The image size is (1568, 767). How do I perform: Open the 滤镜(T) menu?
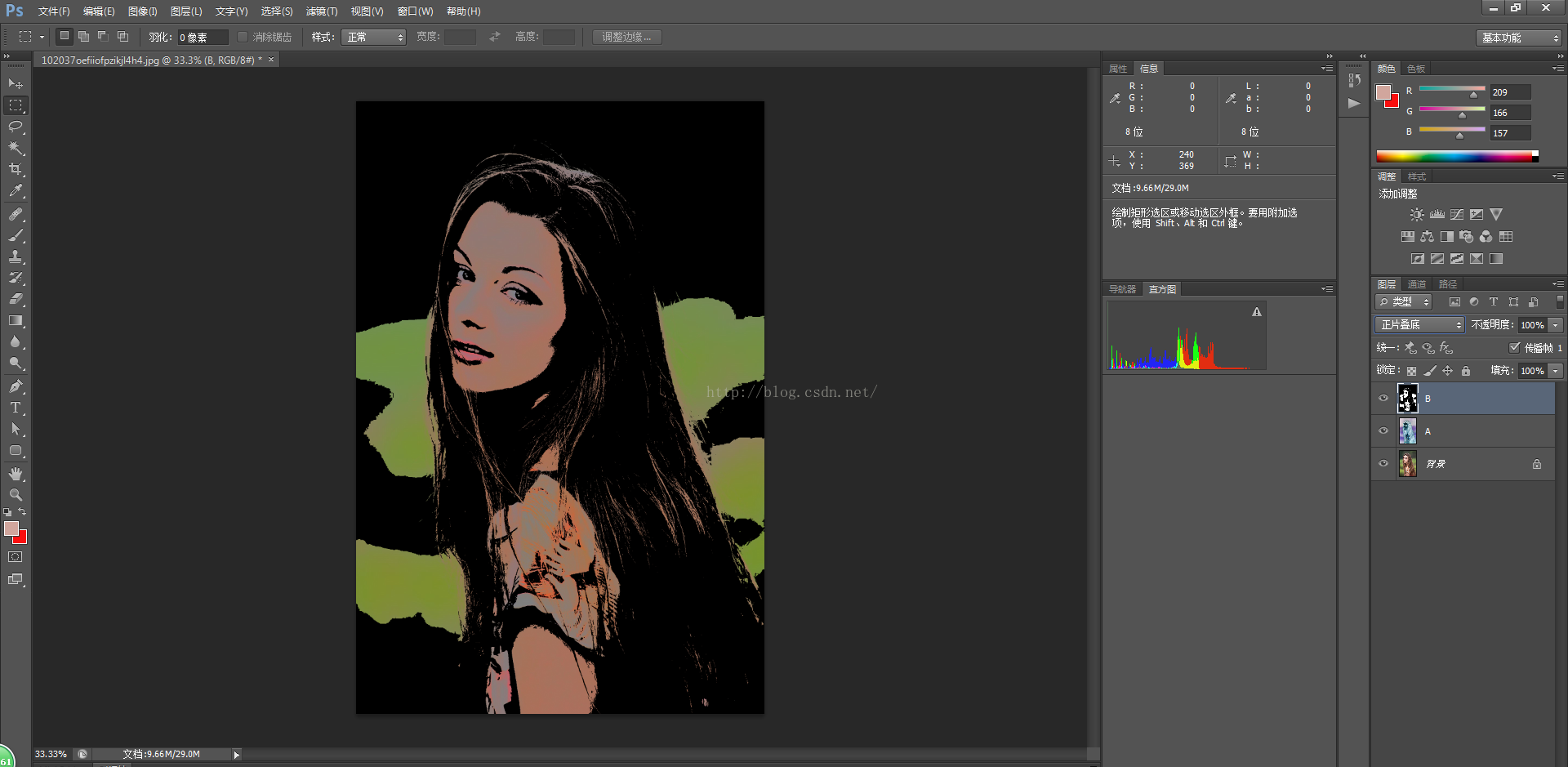(x=321, y=11)
